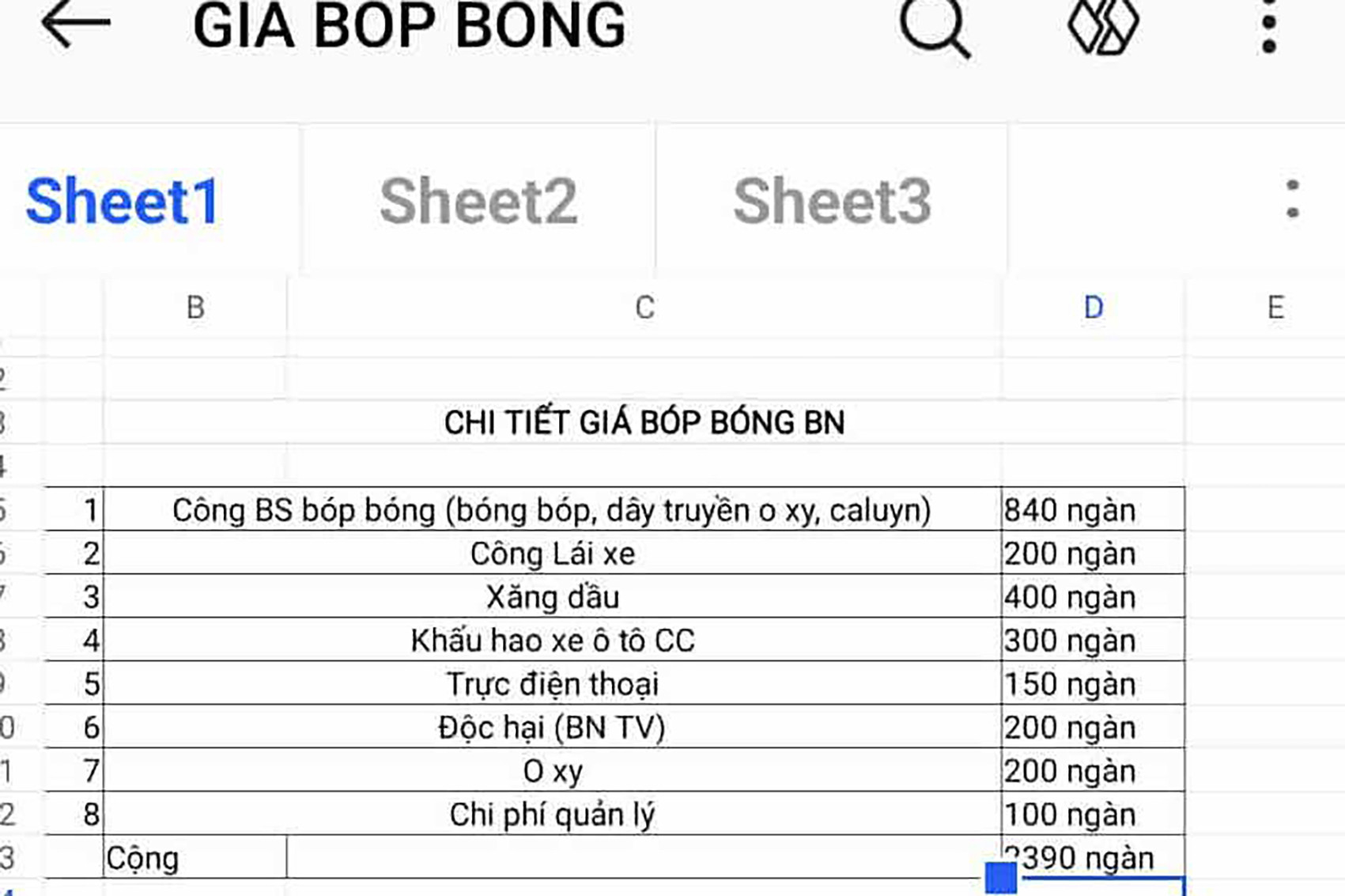Viewport: 1345px width, 896px height.
Task: Select column D header
Action: tap(1093, 308)
